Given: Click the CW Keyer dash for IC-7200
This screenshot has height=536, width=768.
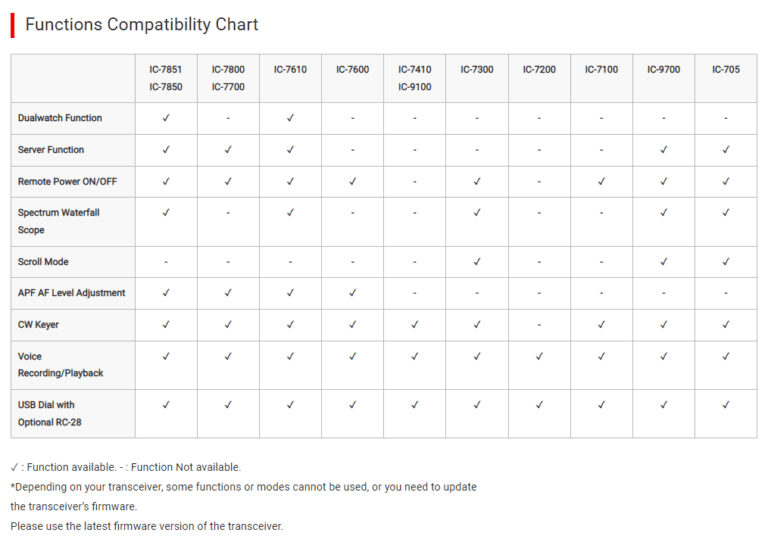Looking at the screenshot, I should [x=539, y=325].
